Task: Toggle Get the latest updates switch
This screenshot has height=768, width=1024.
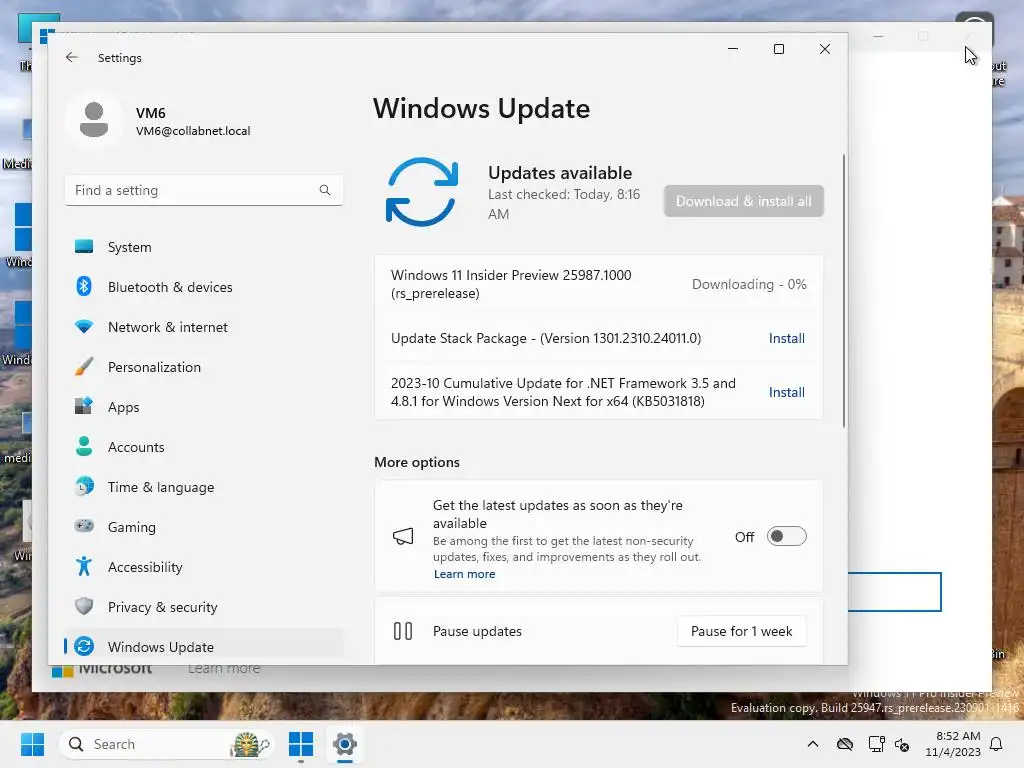Action: coord(786,537)
